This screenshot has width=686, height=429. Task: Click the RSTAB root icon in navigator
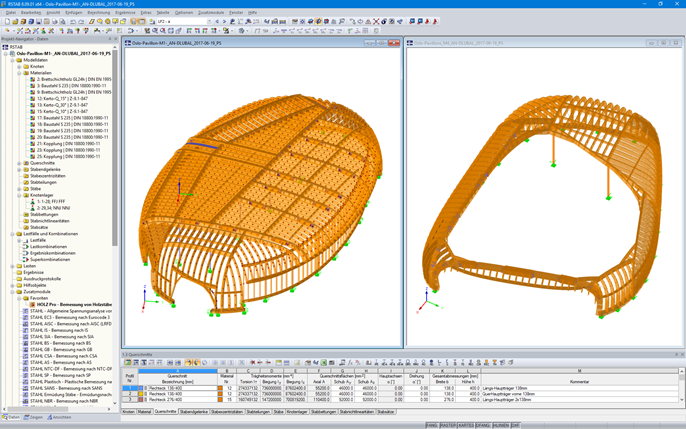pos(5,47)
